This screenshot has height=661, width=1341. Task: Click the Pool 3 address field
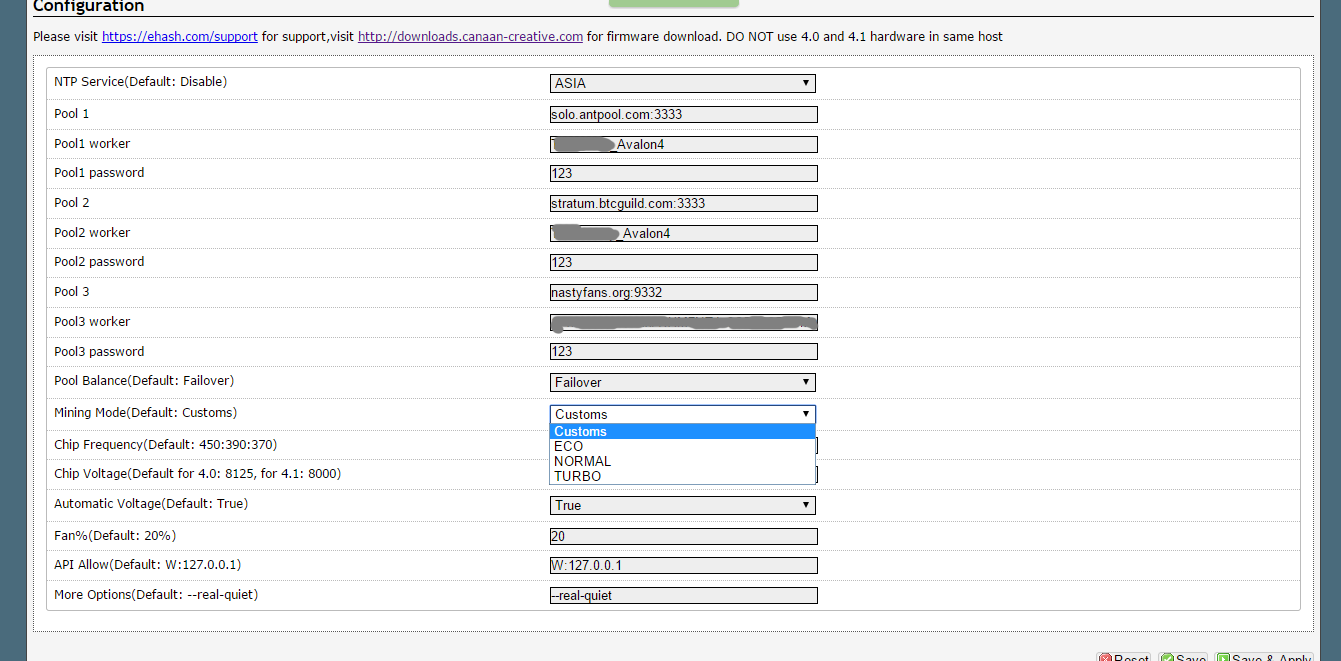click(683, 292)
